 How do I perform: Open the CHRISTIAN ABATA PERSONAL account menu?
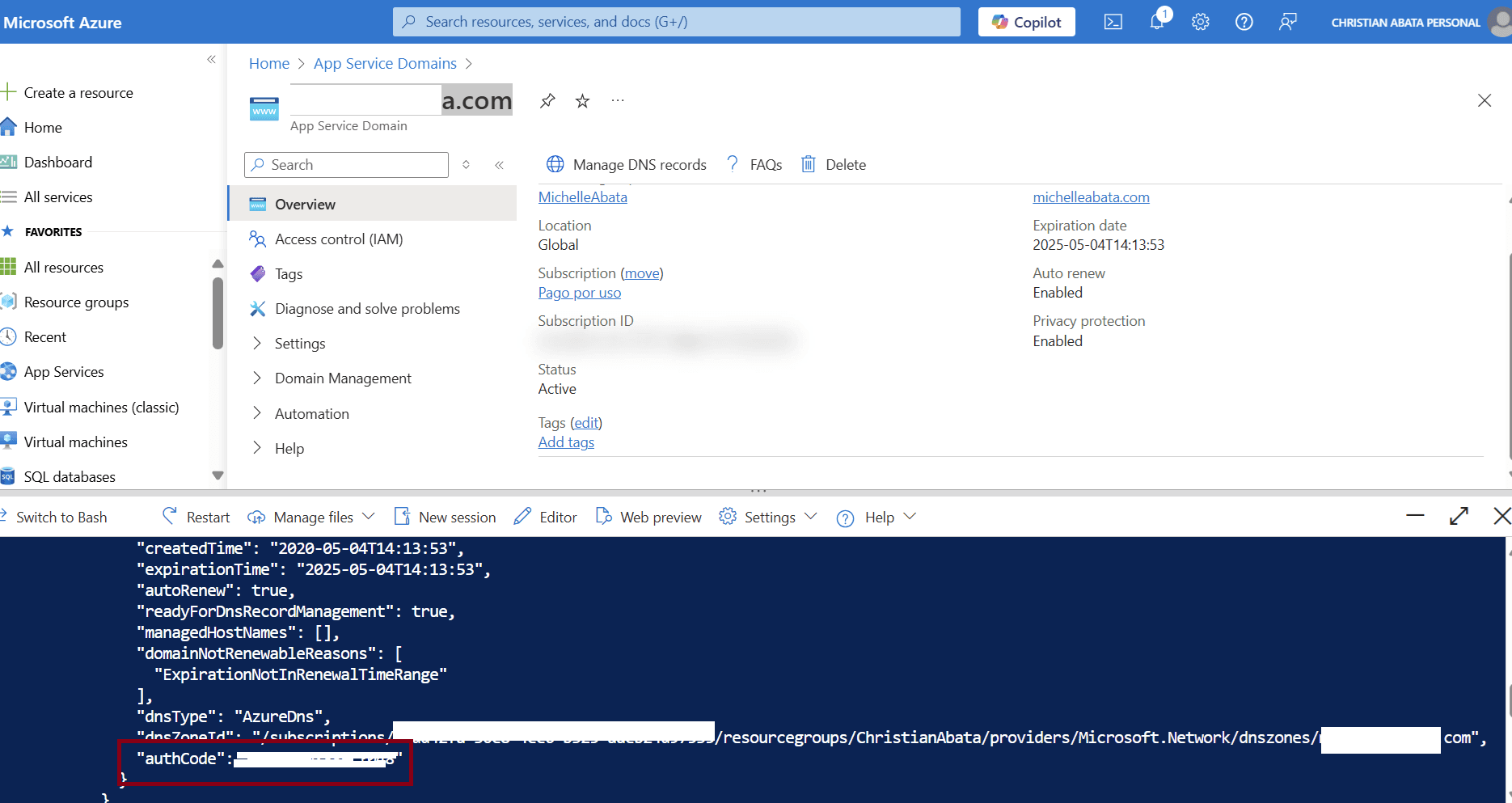(1419, 23)
